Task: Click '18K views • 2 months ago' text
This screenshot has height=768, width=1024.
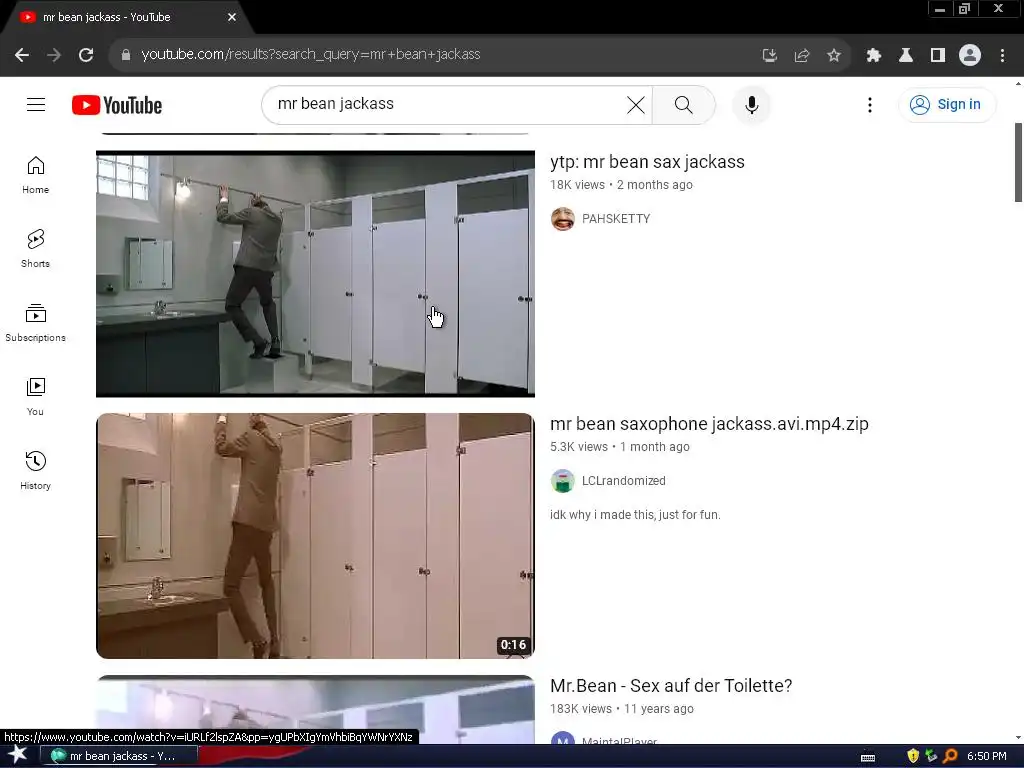Action: (621, 185)
